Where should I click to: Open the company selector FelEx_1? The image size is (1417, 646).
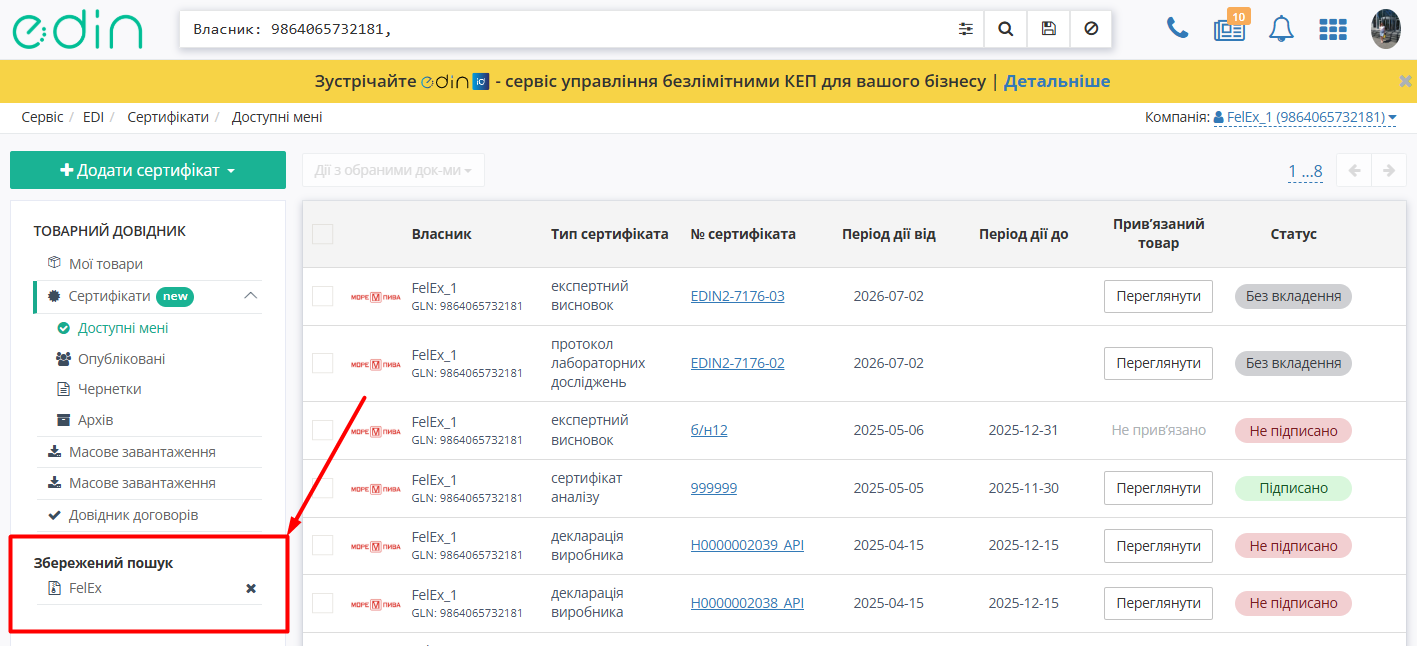click(1305, 117)
